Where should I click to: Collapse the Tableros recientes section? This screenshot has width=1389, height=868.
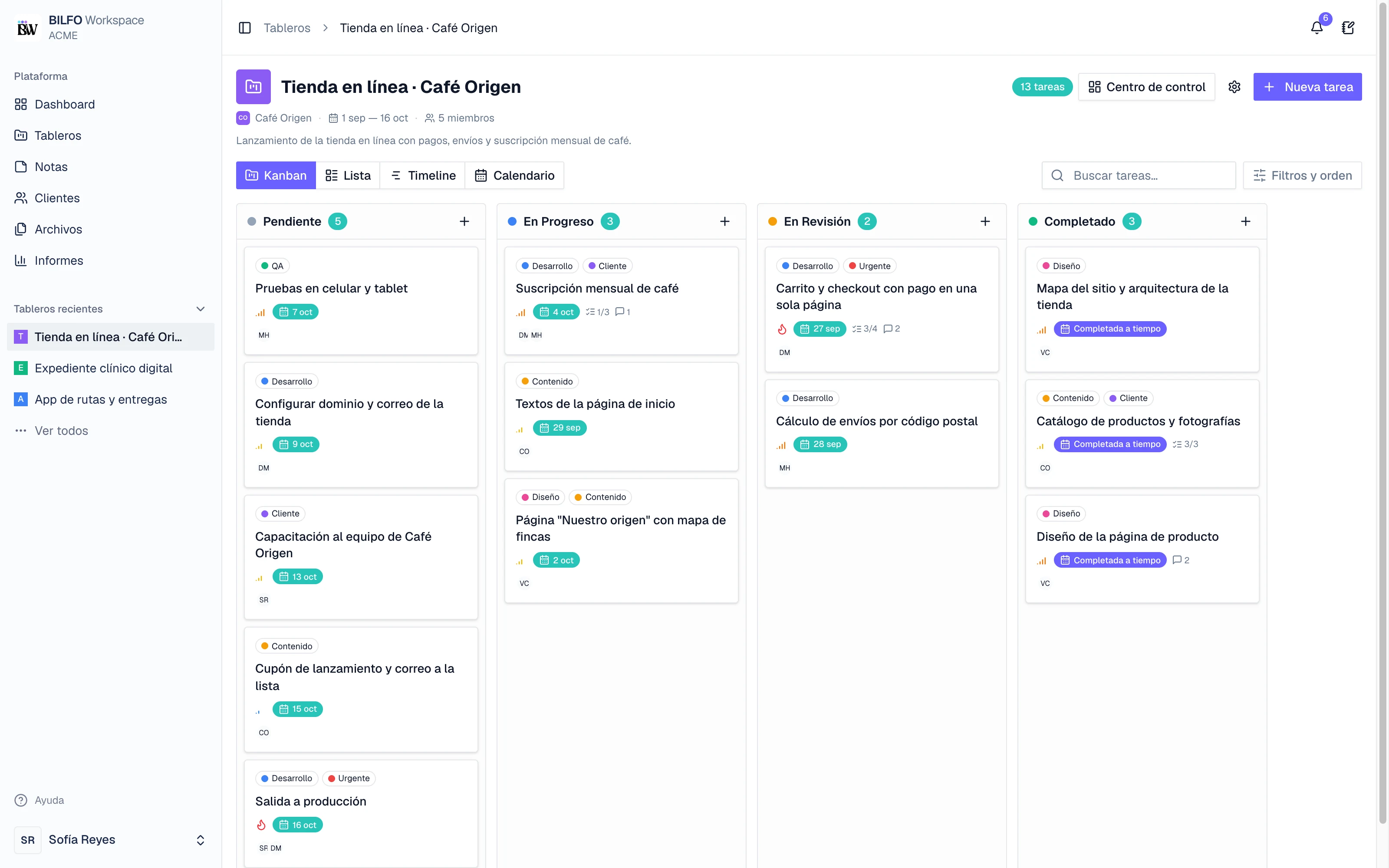pyautogui.click(x=200, y=309)
